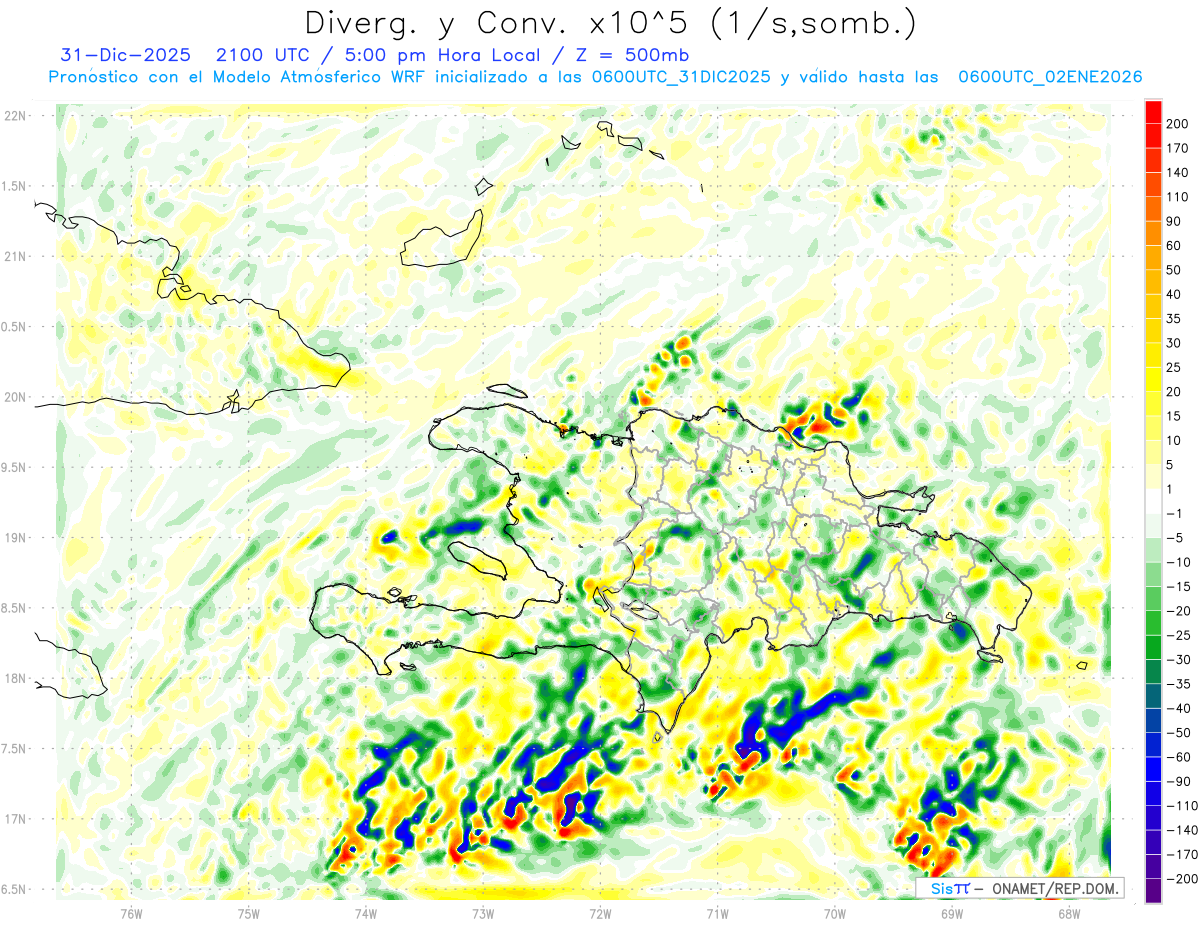The image size is (1200, 927).
Task: Click the "0600UTC_02ENE2026" valid-until time
Action: click(1050, 77)
